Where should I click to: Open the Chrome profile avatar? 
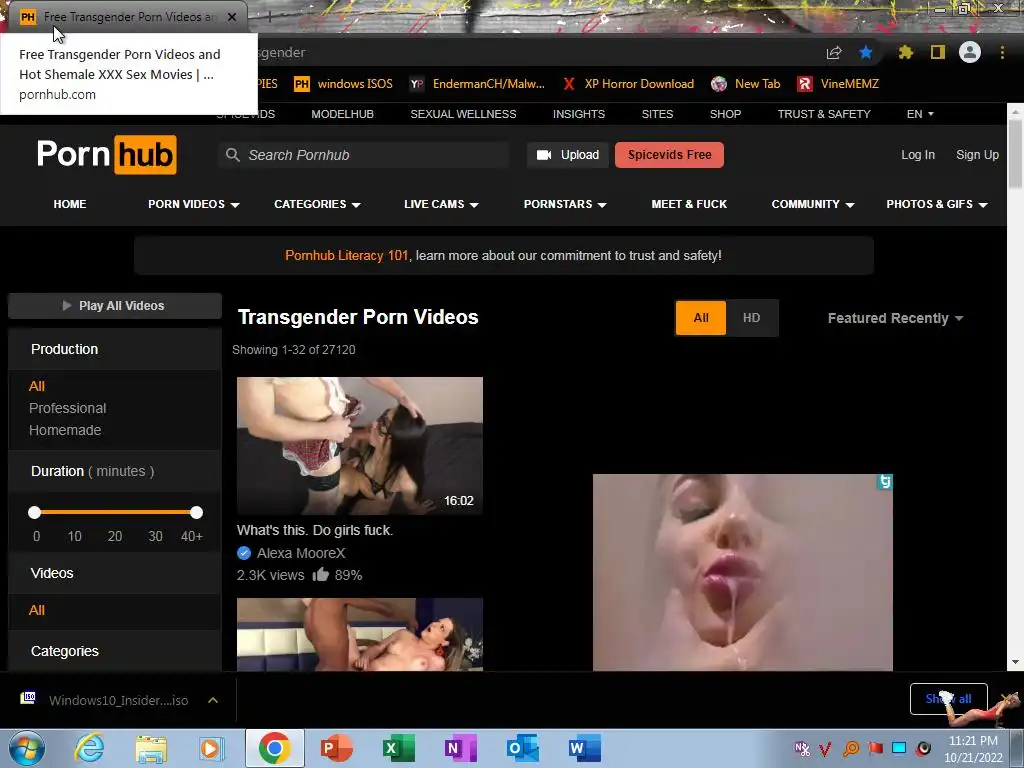pyautogui.click(x=970, y=52)
